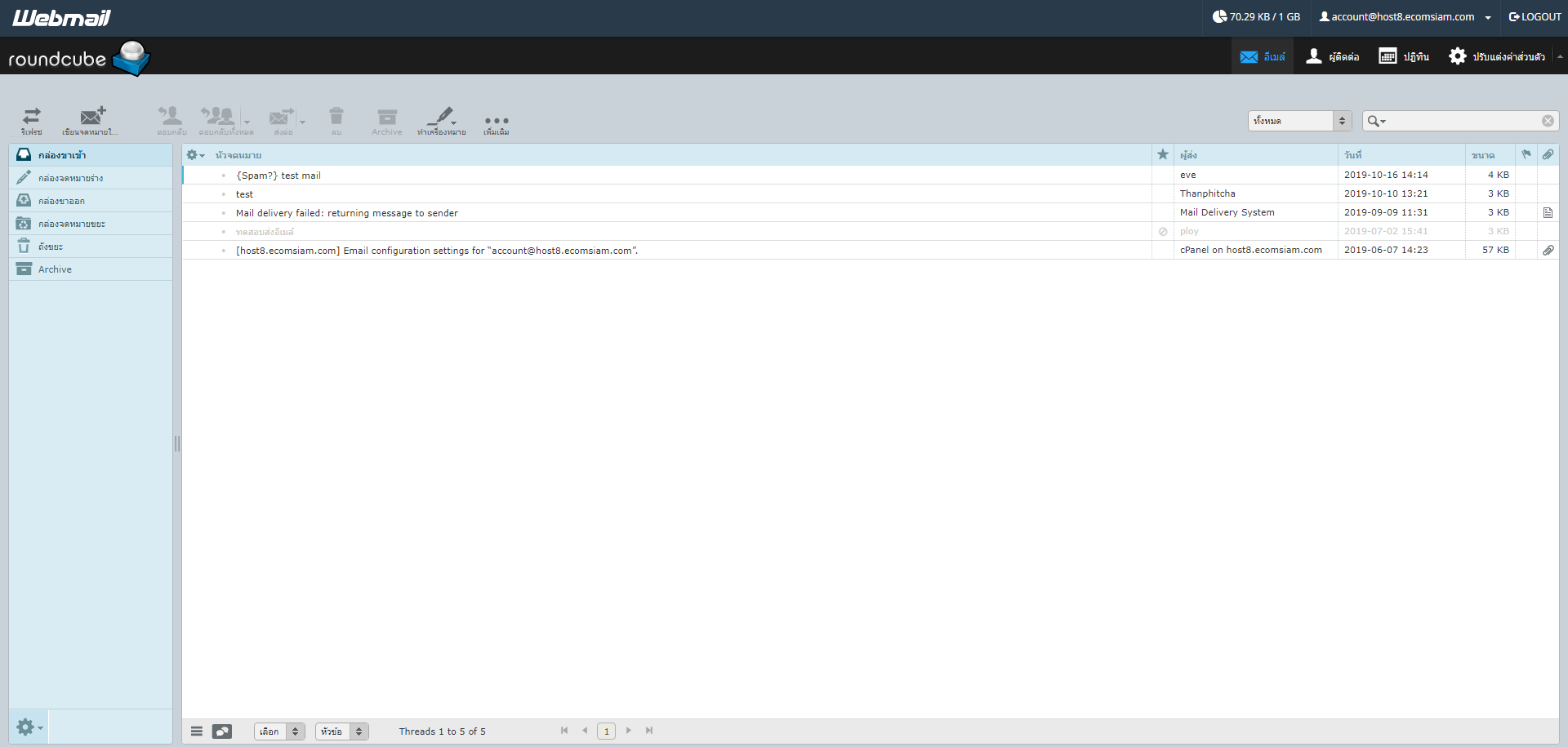Compose a new email message

pos(92,120)
